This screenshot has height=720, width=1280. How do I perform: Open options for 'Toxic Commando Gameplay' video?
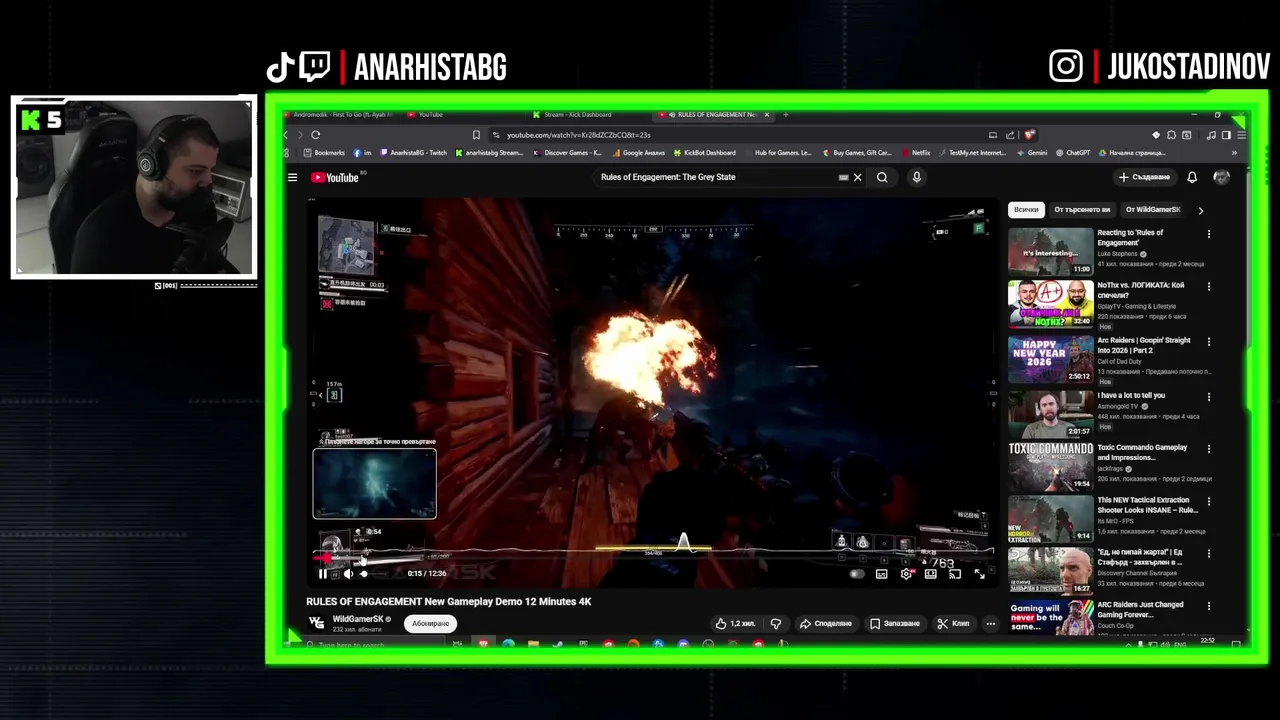coord(1208,449)
